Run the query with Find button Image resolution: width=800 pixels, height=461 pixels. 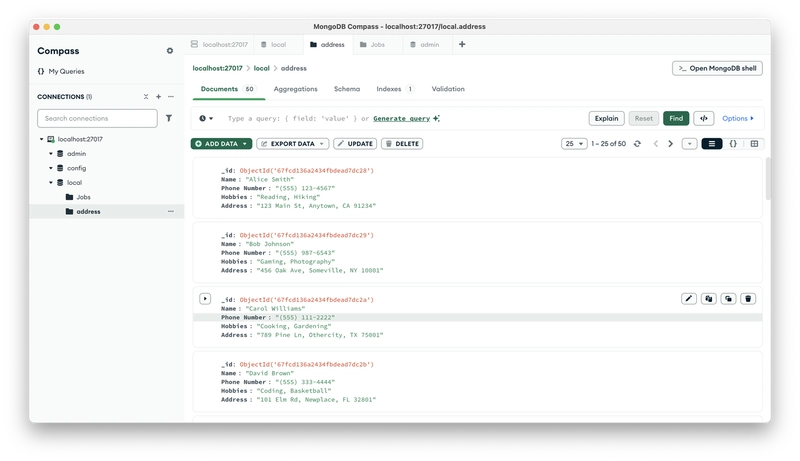point(676,118)
